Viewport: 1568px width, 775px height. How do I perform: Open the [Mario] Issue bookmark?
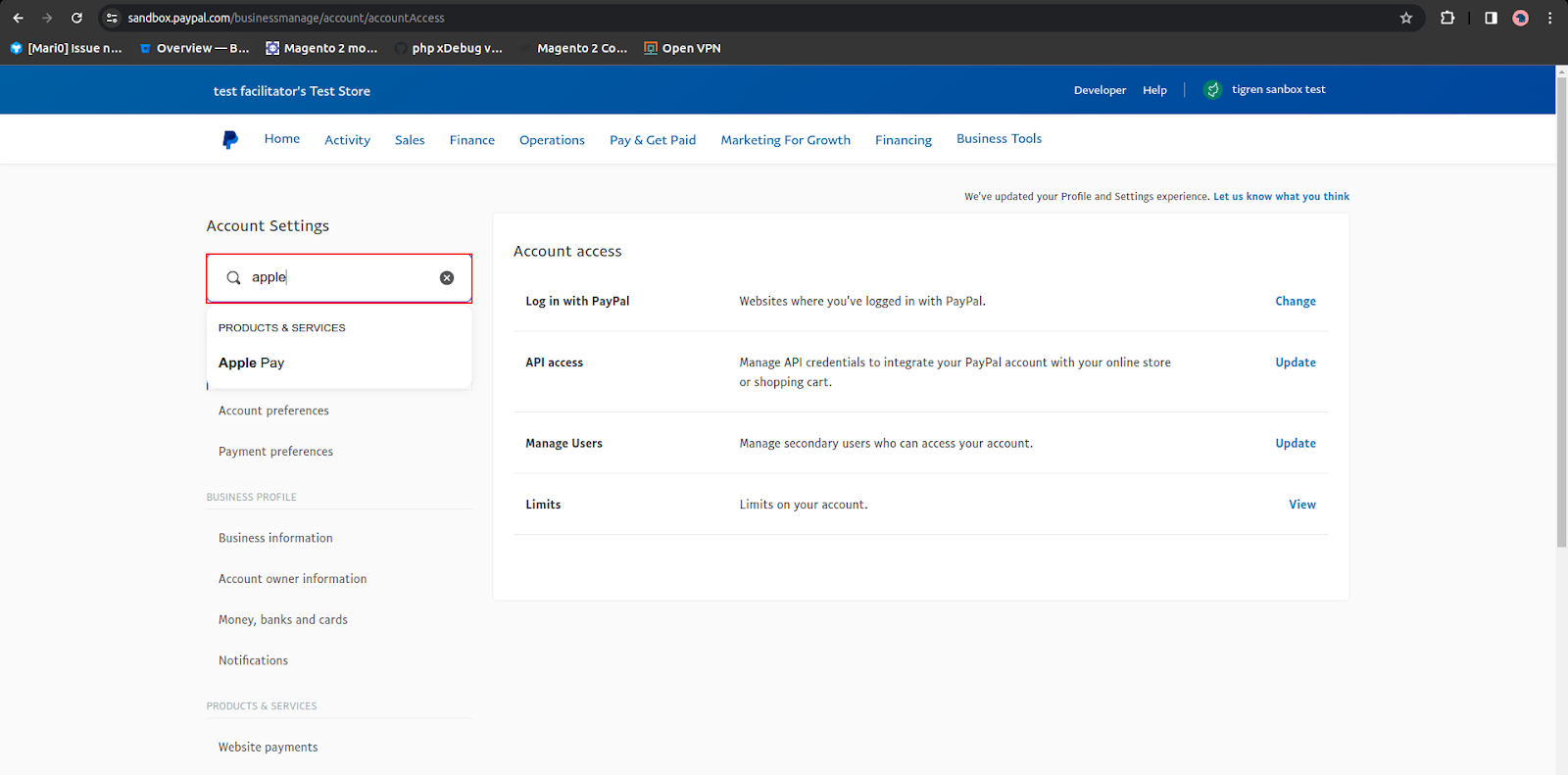click(x=66, y=48)
